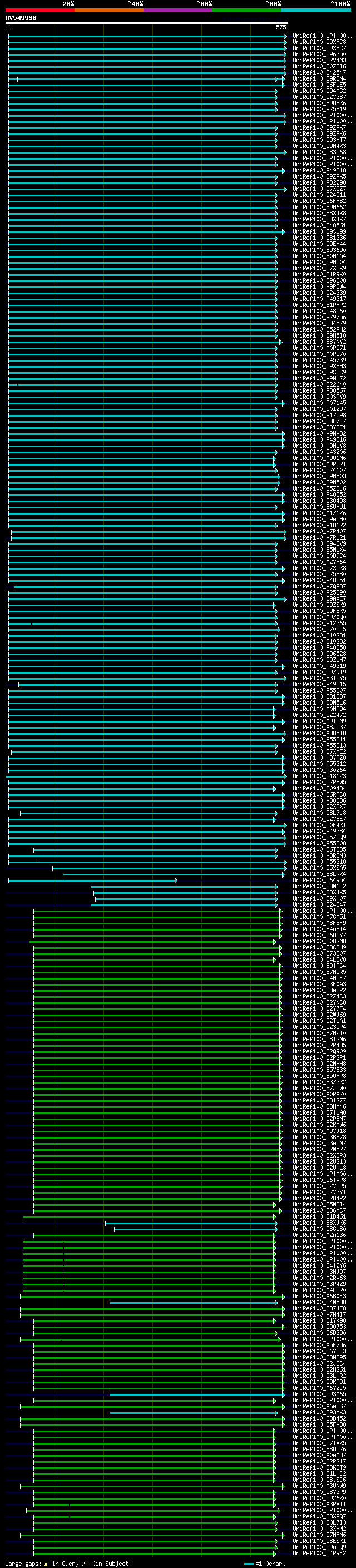
Task: Select hit label UniRef100_Q9ZPK7
Action: click(x=319, y=128)
